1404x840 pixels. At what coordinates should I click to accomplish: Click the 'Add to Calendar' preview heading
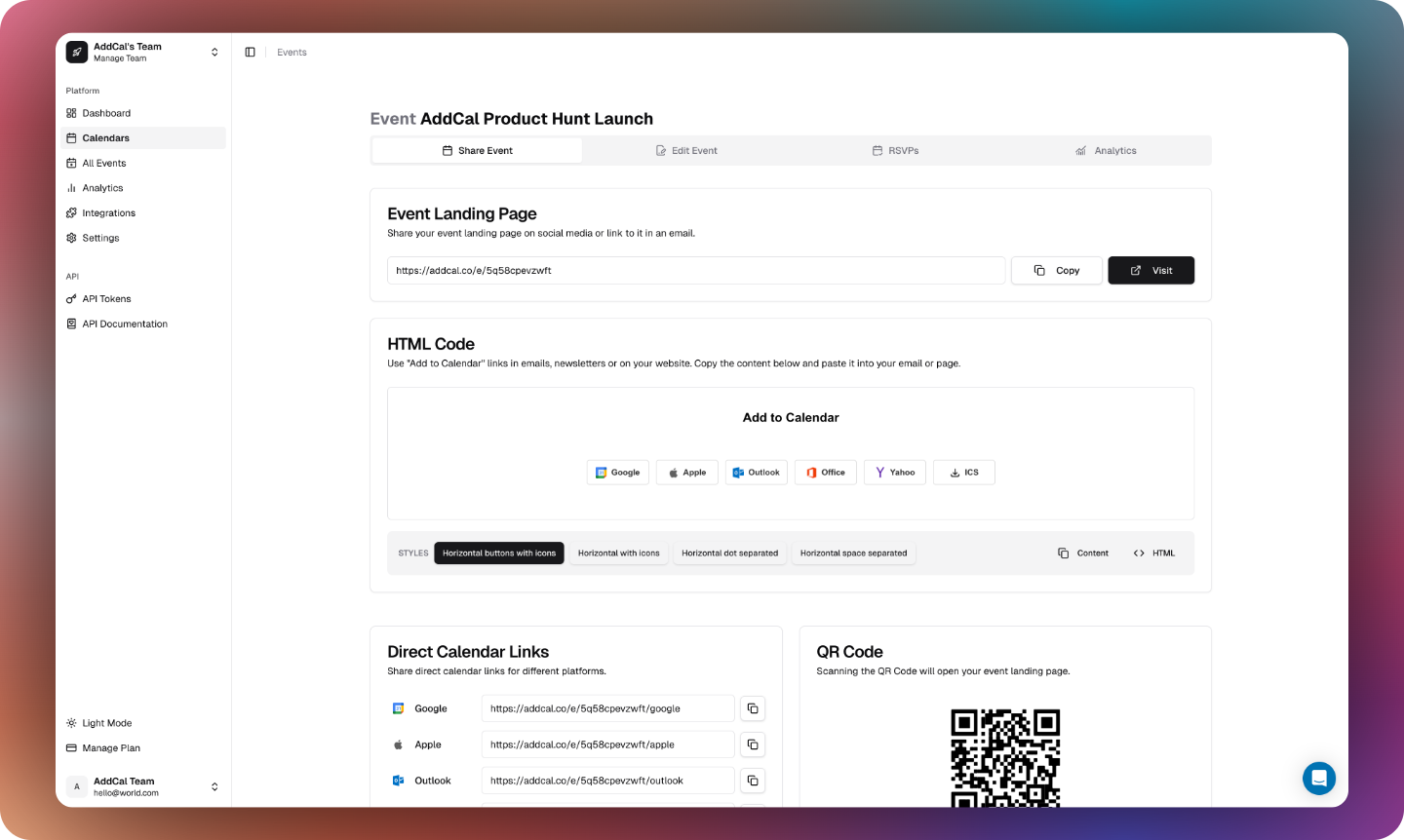coord(791,418)
